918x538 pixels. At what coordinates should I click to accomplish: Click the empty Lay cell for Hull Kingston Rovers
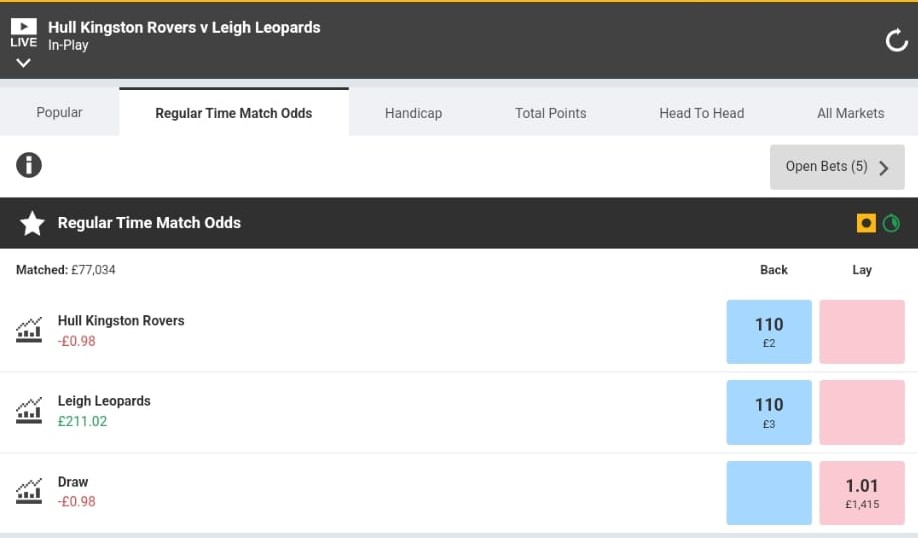click(861, 331)
